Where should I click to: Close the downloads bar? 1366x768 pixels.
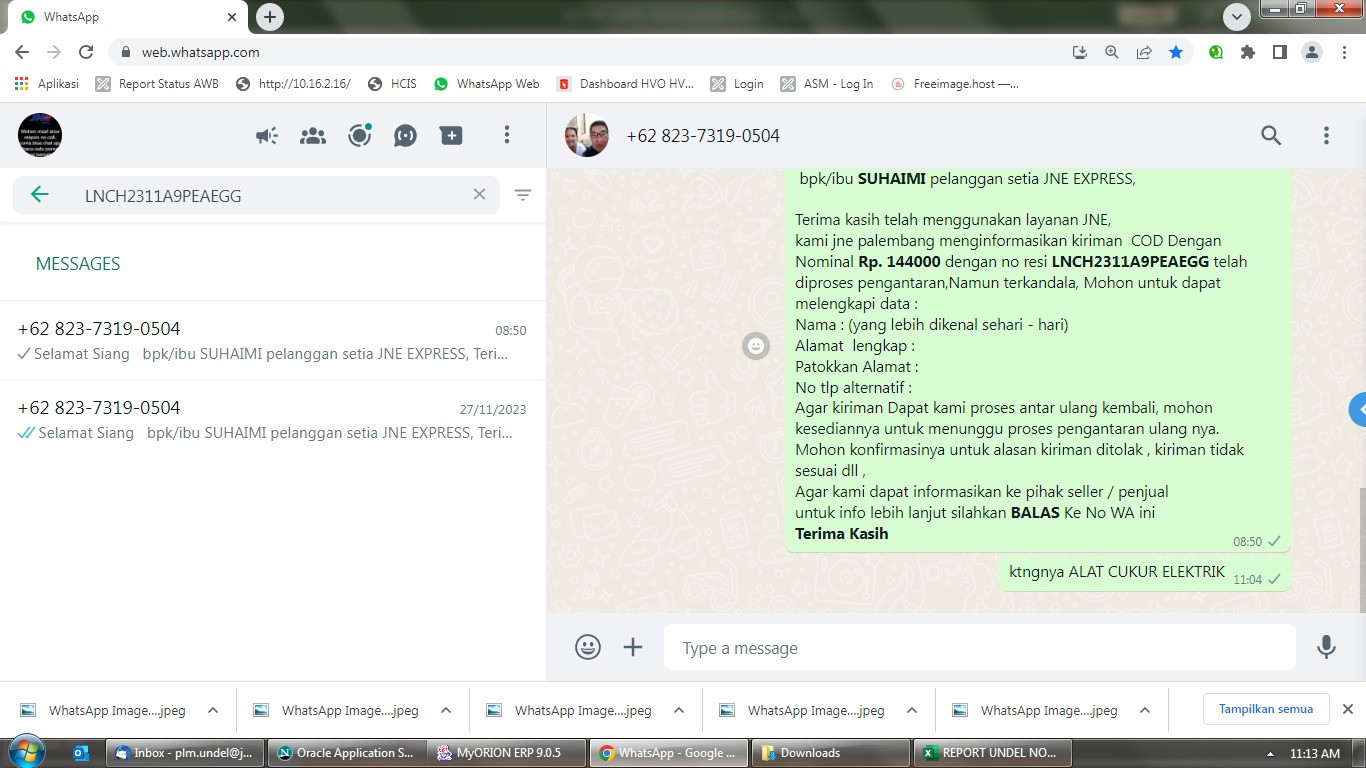[1347, 709]
